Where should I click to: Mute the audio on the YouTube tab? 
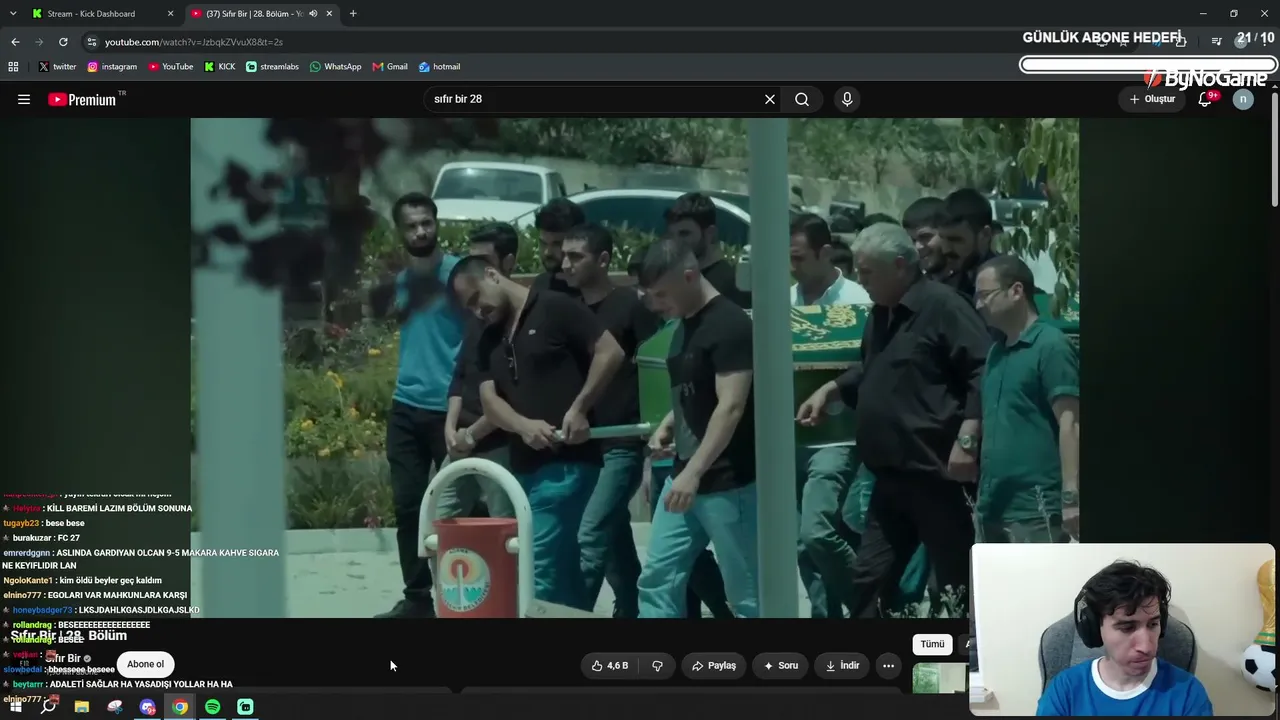(x=313, y=14)
